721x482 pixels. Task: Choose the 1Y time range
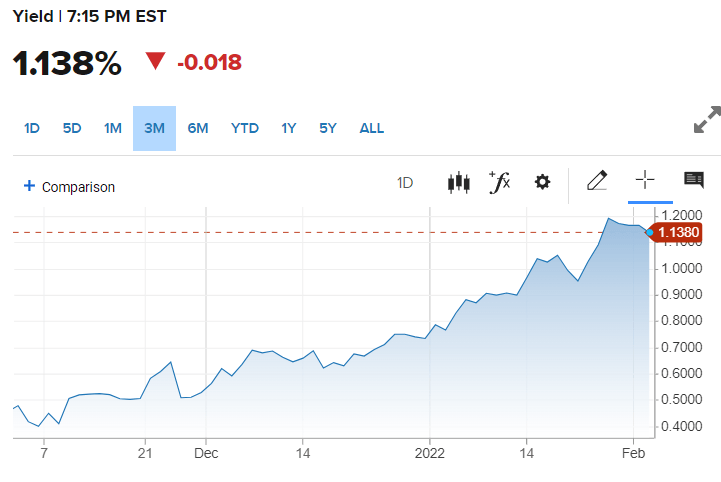[289, 128]
